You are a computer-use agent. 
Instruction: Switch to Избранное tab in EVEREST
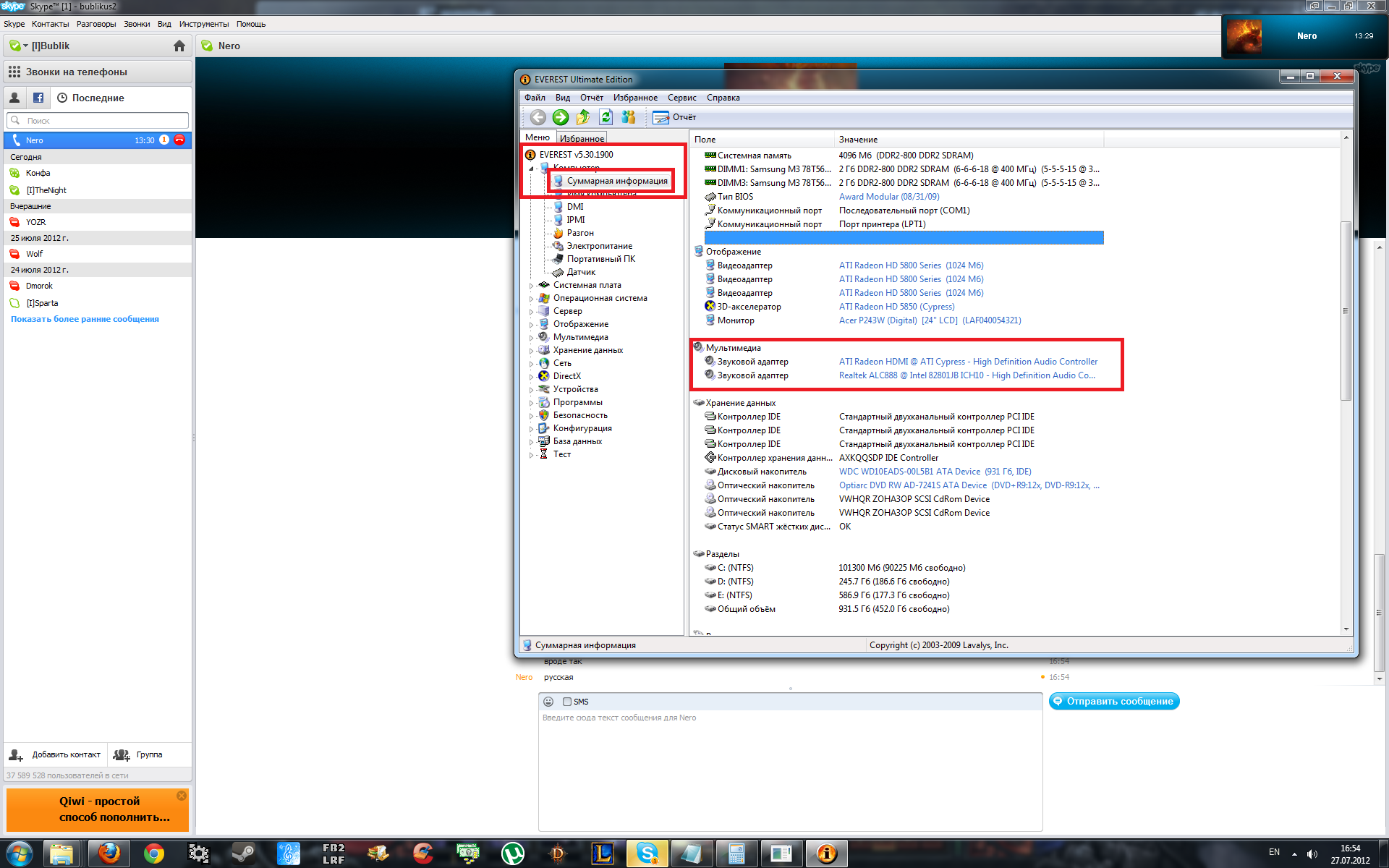[x=582, y=138]
